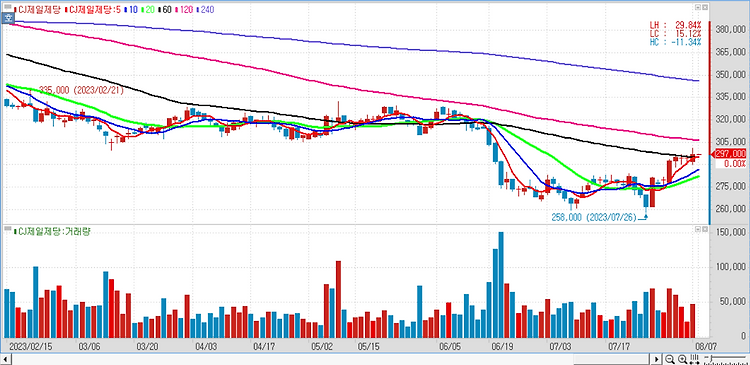Zoom out with the minus magnifier icon
750x365 pixels.
[671, 359]
